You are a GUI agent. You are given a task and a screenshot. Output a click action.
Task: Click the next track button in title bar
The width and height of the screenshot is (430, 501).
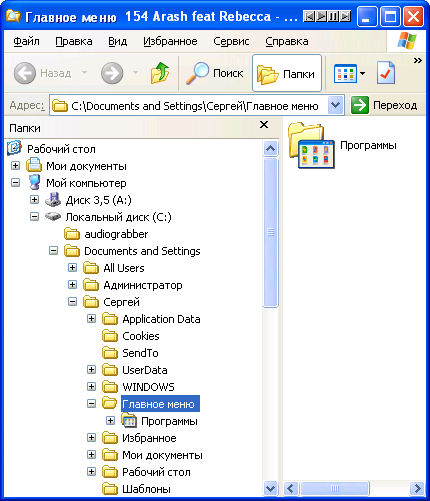tap(345, 16)
